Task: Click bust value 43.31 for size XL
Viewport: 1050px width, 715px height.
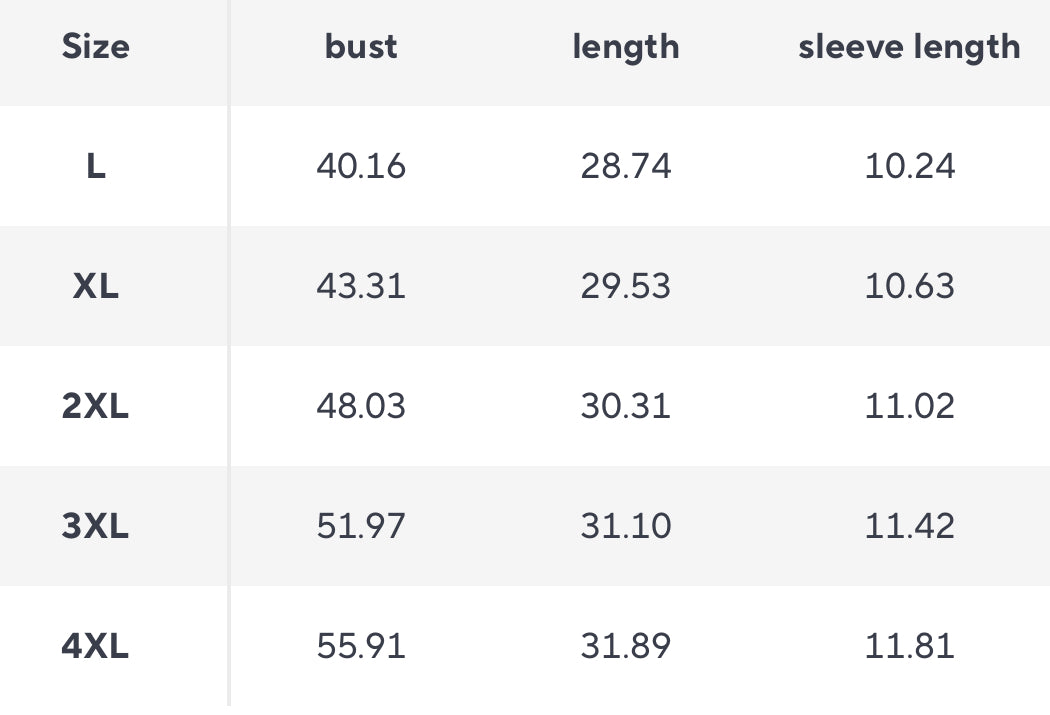Action: tap(361, 286)
